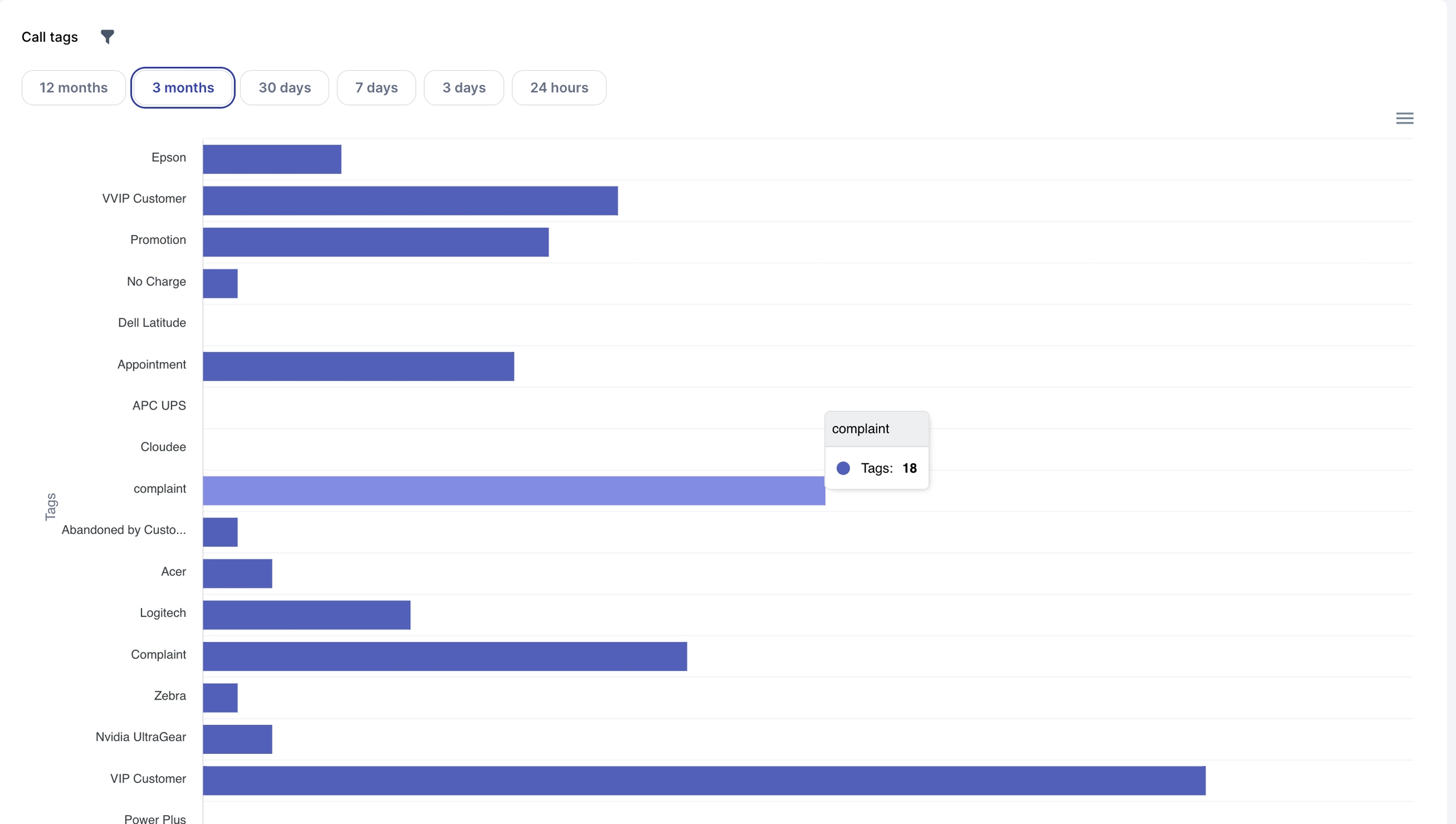Click the VVIP Customer bar
1456x824 pixels.
409,201
